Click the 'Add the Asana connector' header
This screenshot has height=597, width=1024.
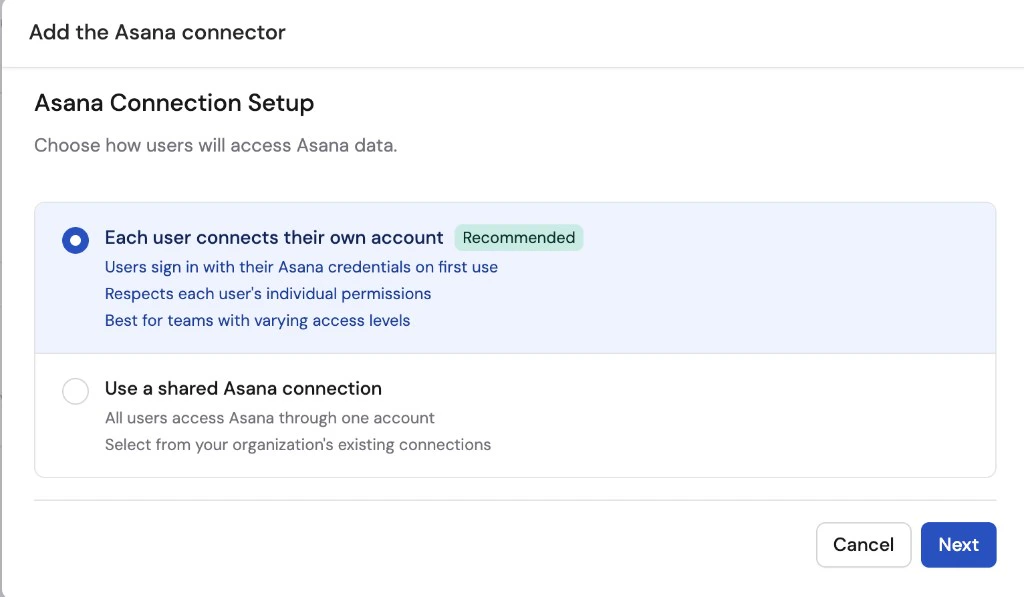tap(156, 32)
